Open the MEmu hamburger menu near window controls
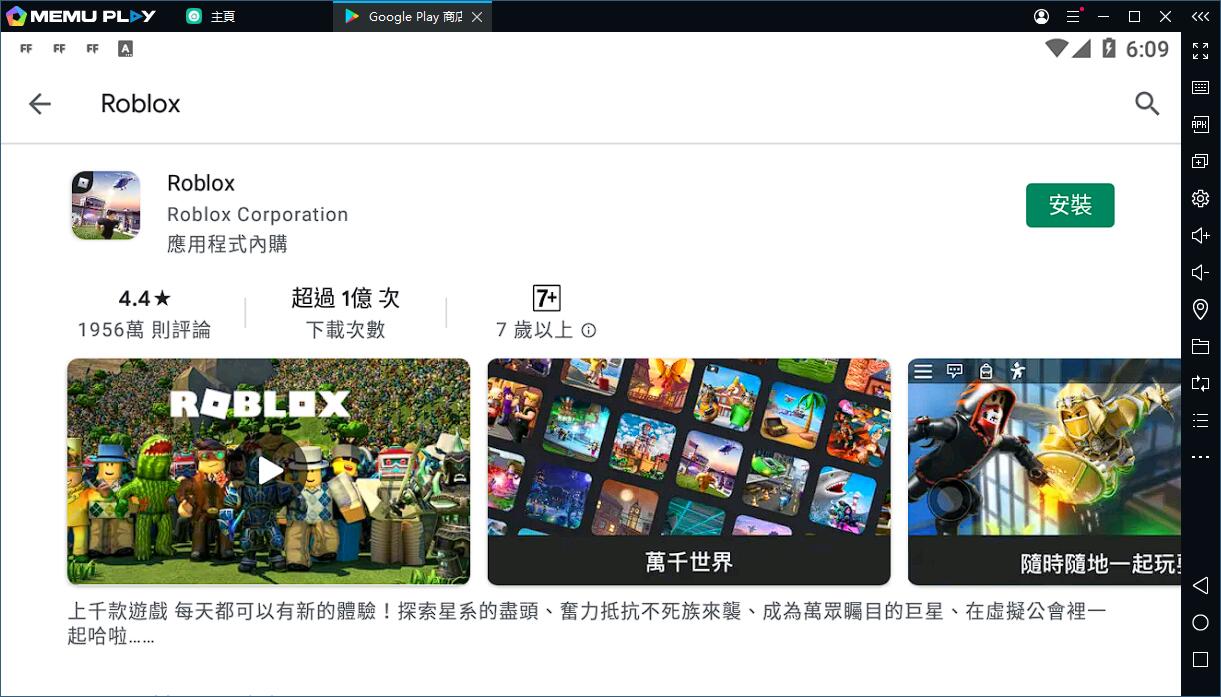The width and height of the screenshot is (1221, 697). coord(1073,16)
